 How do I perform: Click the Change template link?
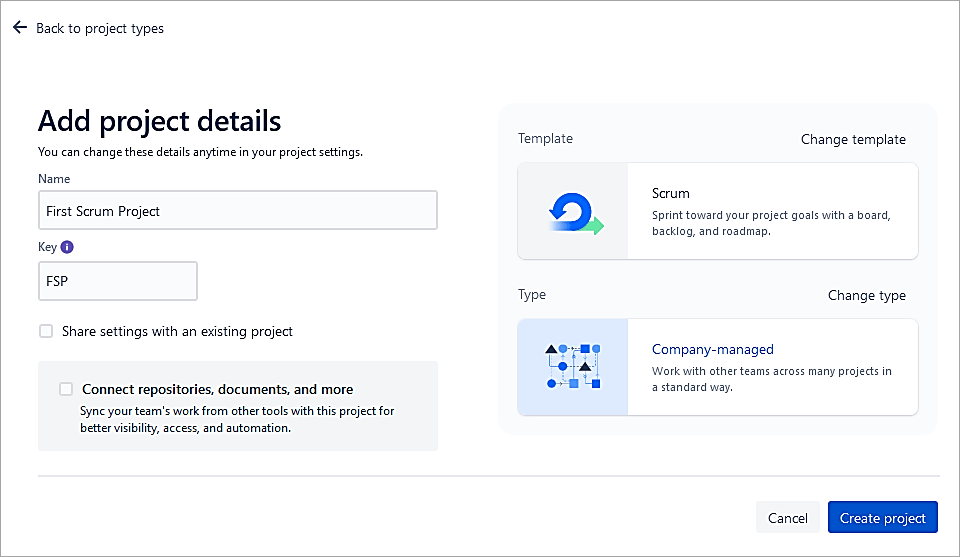(853, 139)
